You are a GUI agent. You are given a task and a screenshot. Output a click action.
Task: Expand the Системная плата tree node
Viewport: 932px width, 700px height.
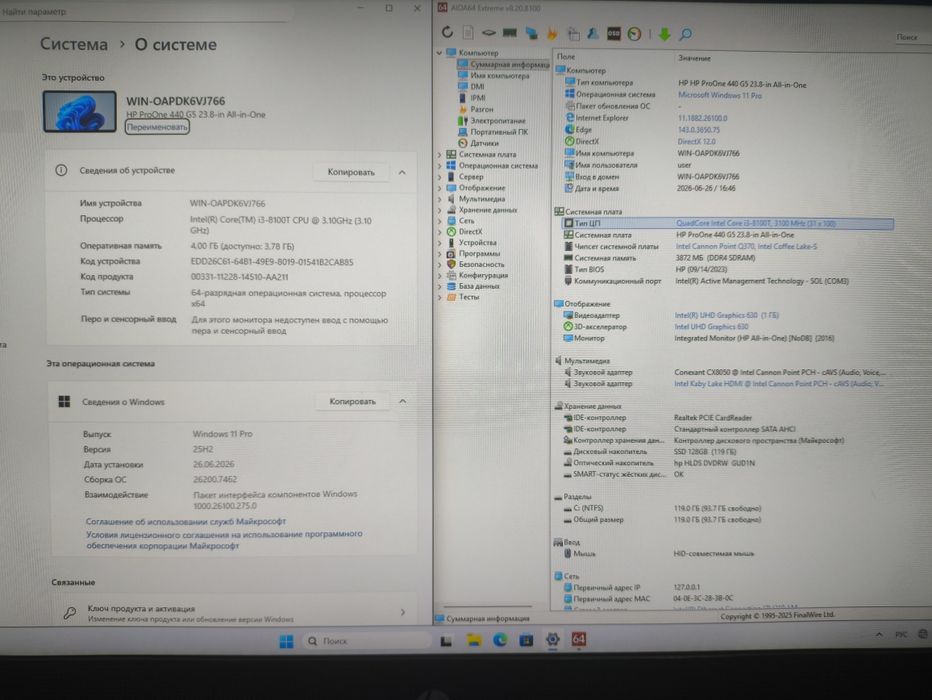[x=439, y=154]
